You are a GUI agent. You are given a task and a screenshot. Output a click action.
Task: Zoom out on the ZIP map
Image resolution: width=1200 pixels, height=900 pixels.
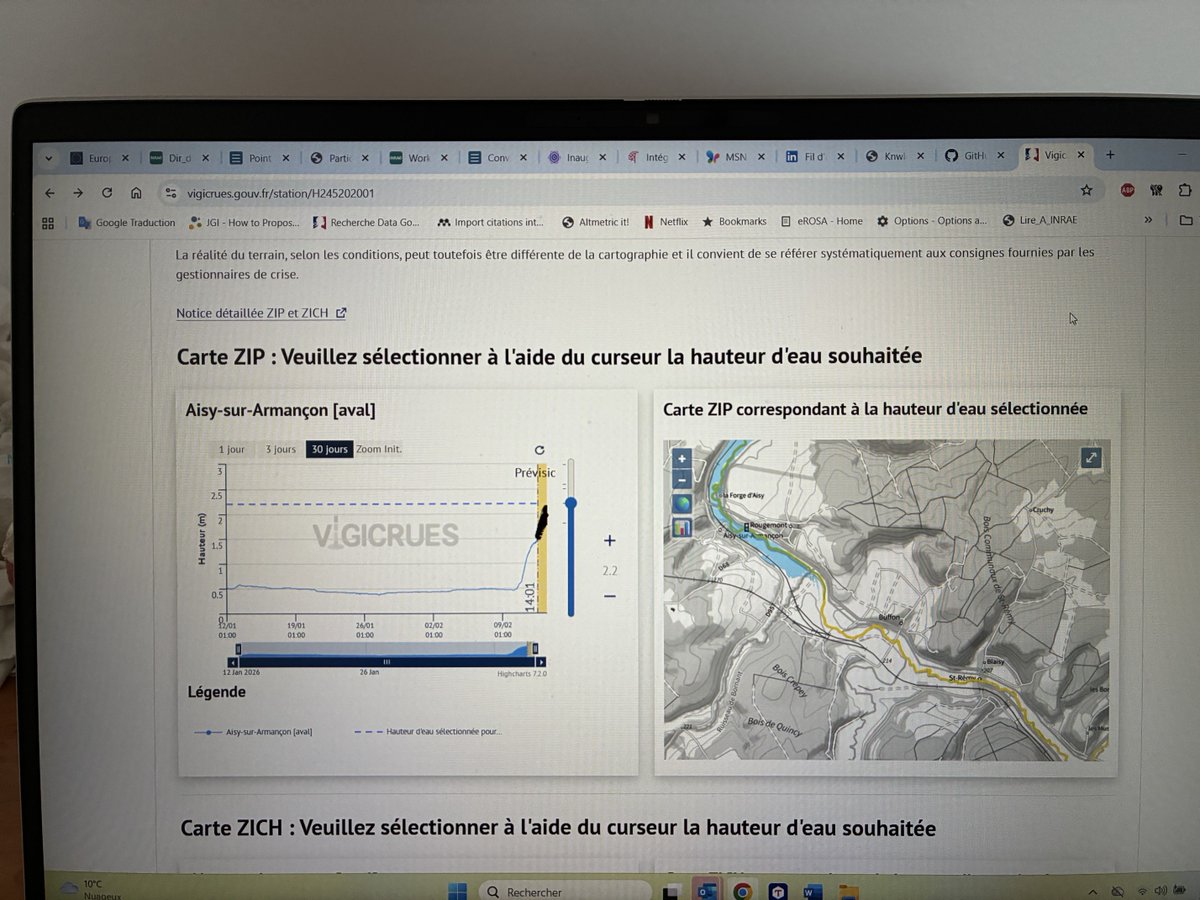[x=682, y=479]
